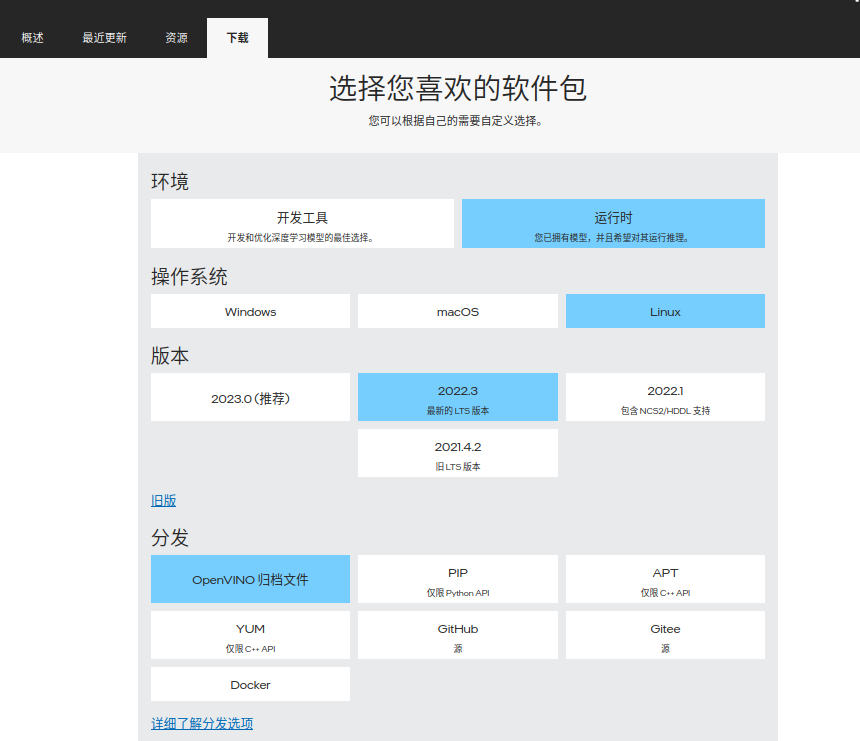Select the 运行时 environment option
The image size is (860, 741).
[613, 223]
